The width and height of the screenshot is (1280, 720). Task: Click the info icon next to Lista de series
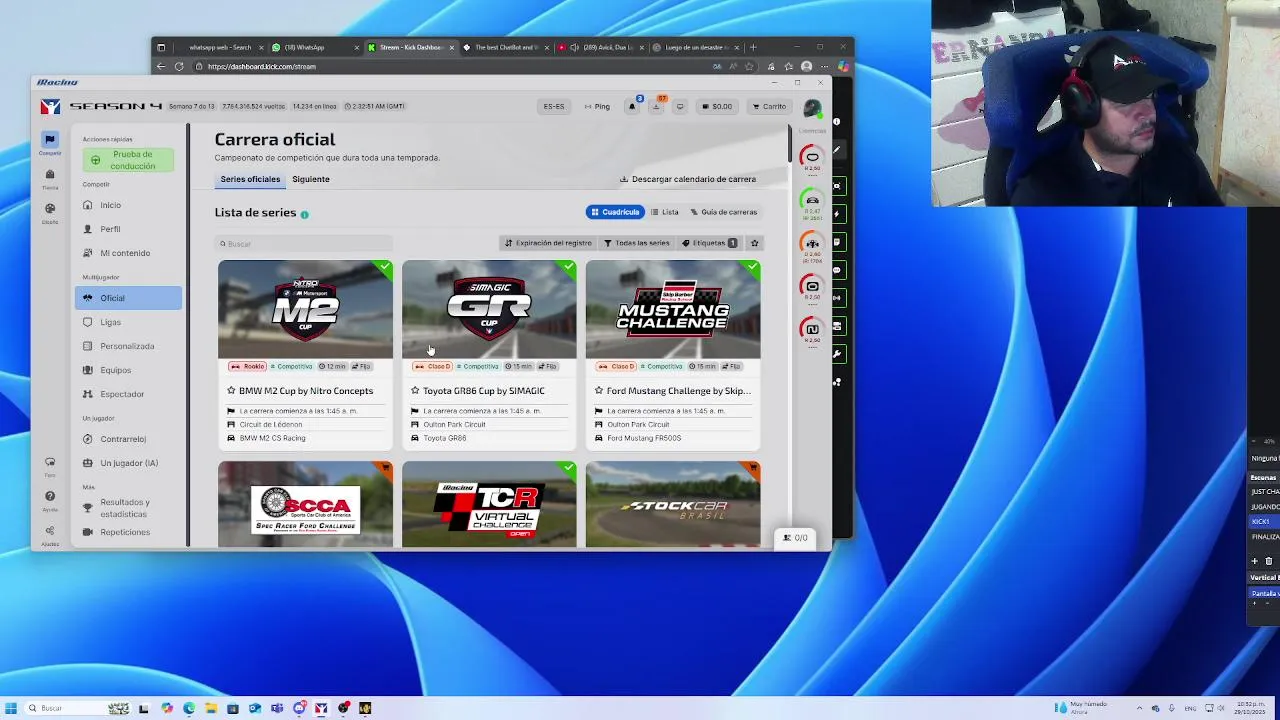tap(304, 214)
